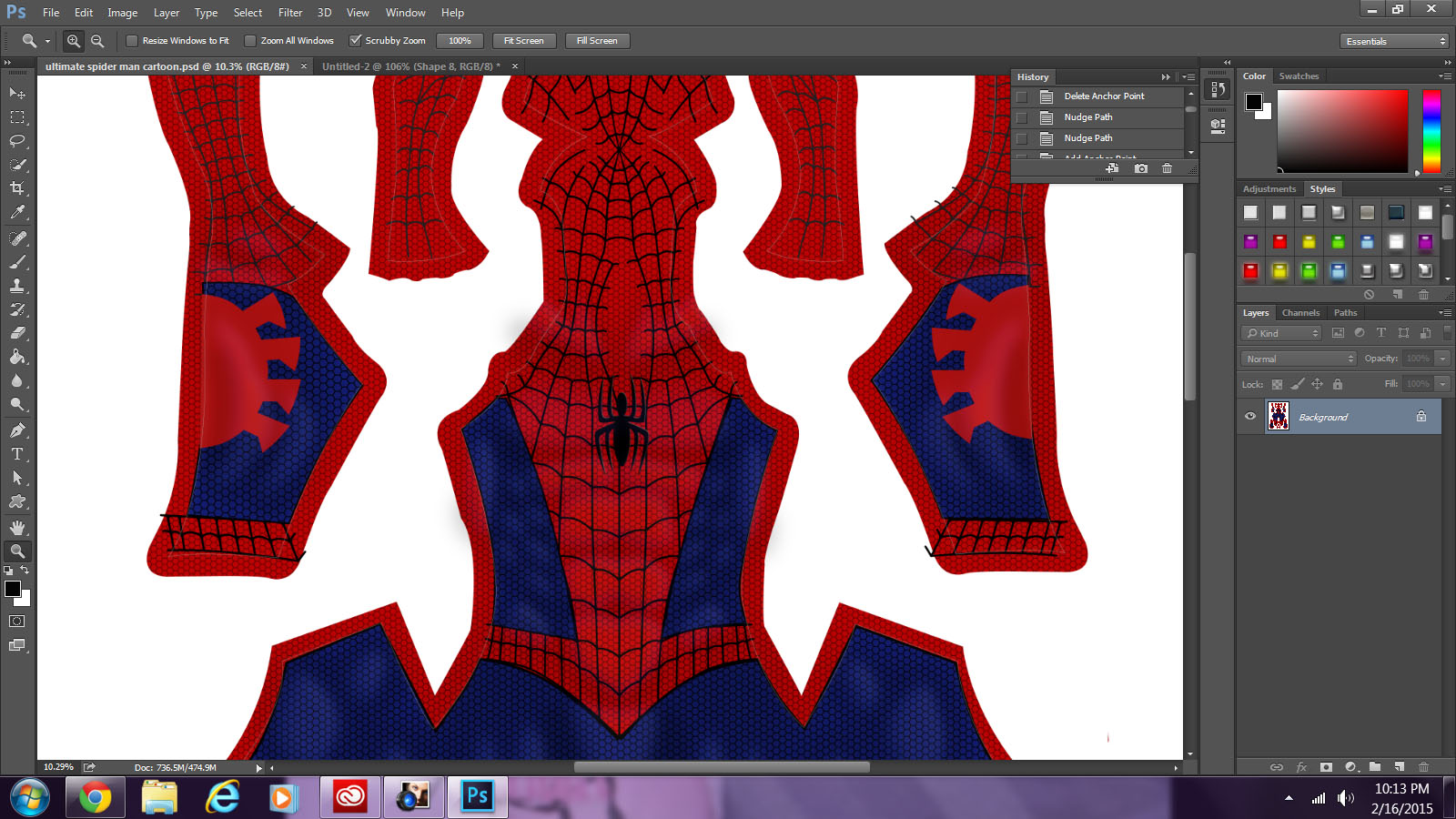This screenshot has width=1456, height=819.
Task: Click the Fit Screen button
Action: pyautogui.click(x=524, y=41)
